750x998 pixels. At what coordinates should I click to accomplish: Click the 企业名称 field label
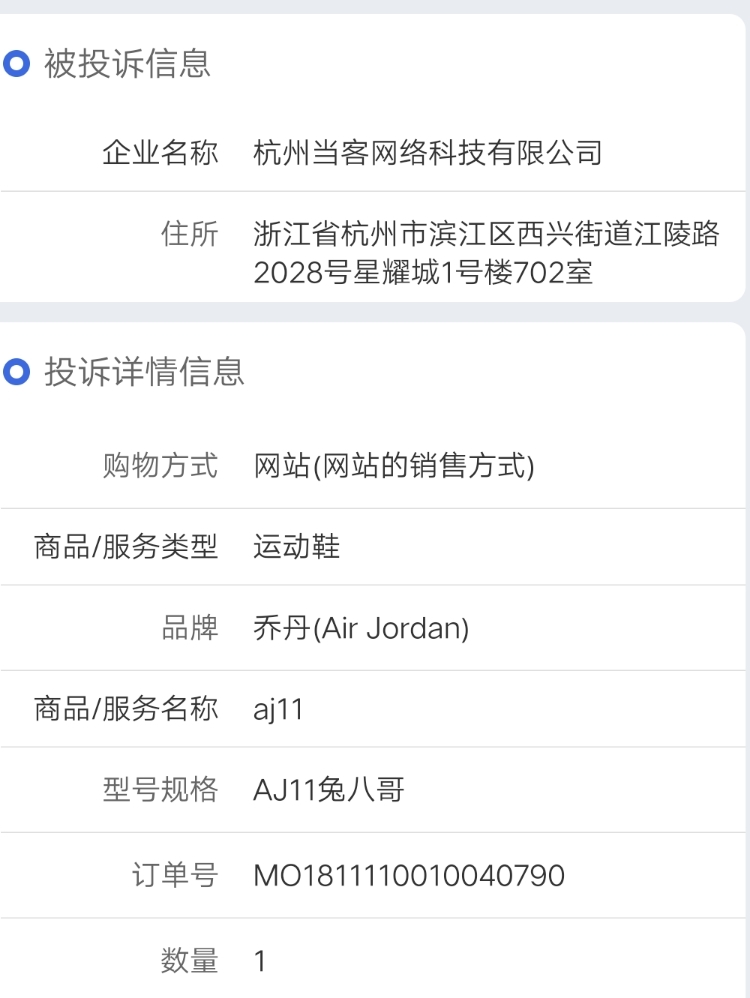(x=160, y=153)
